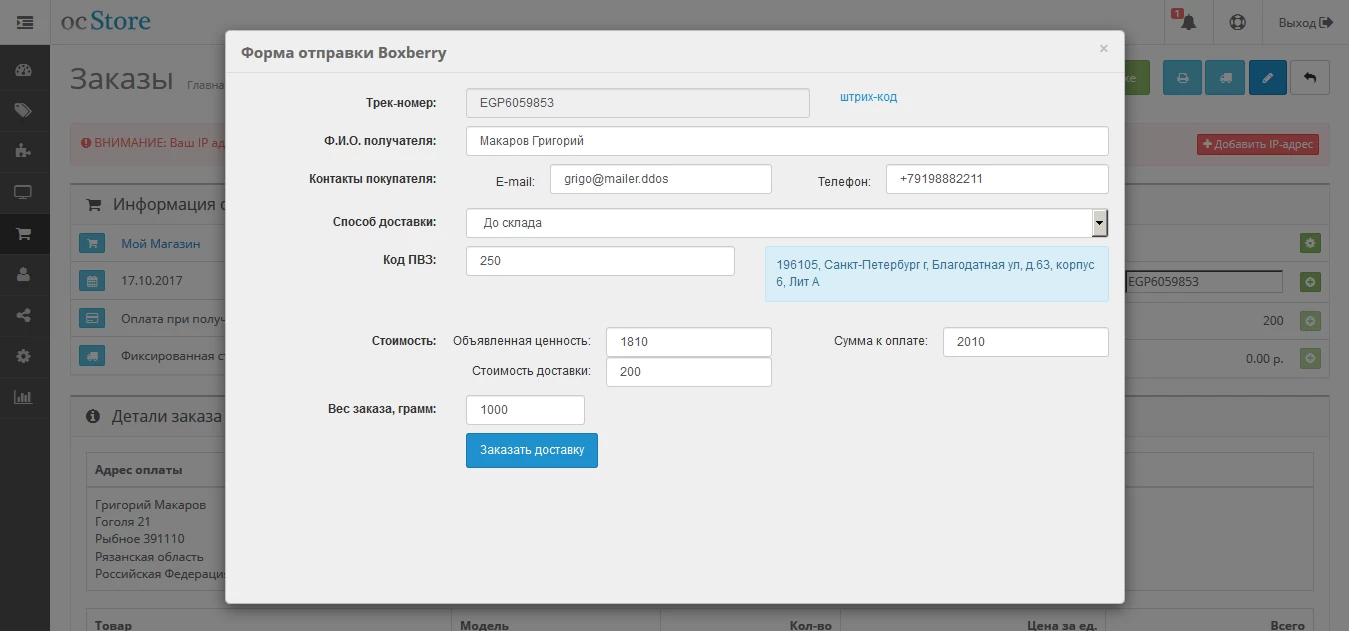Open the marketing share icon in sidebar

(x=24, y=315)
